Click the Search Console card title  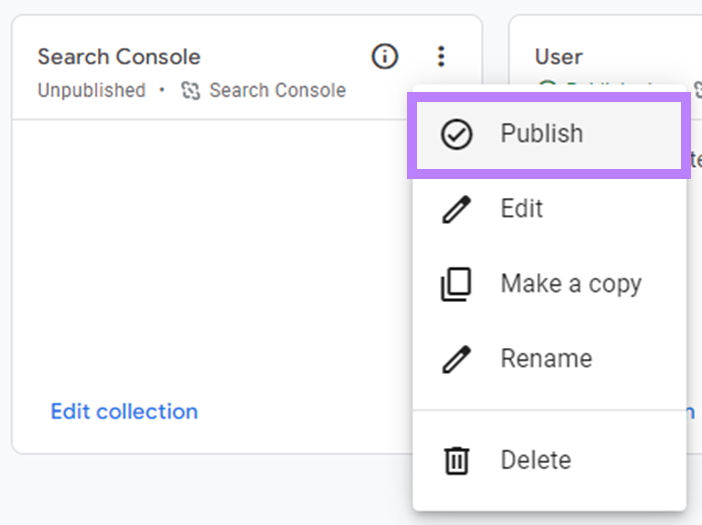tap(119, 57)
